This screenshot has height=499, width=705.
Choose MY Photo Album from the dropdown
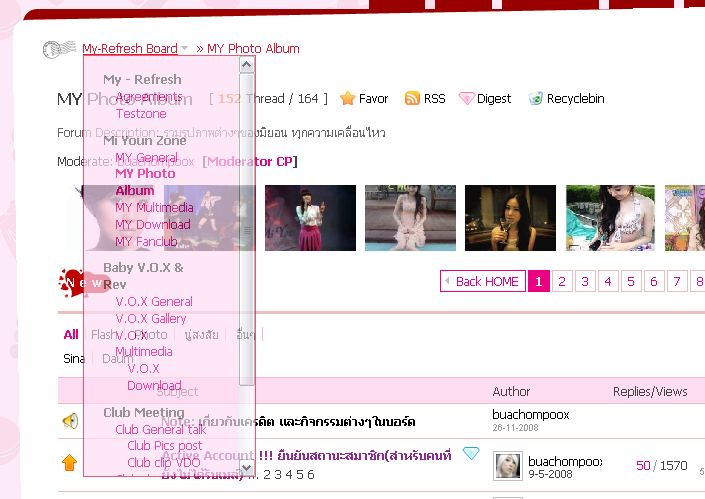145,182
